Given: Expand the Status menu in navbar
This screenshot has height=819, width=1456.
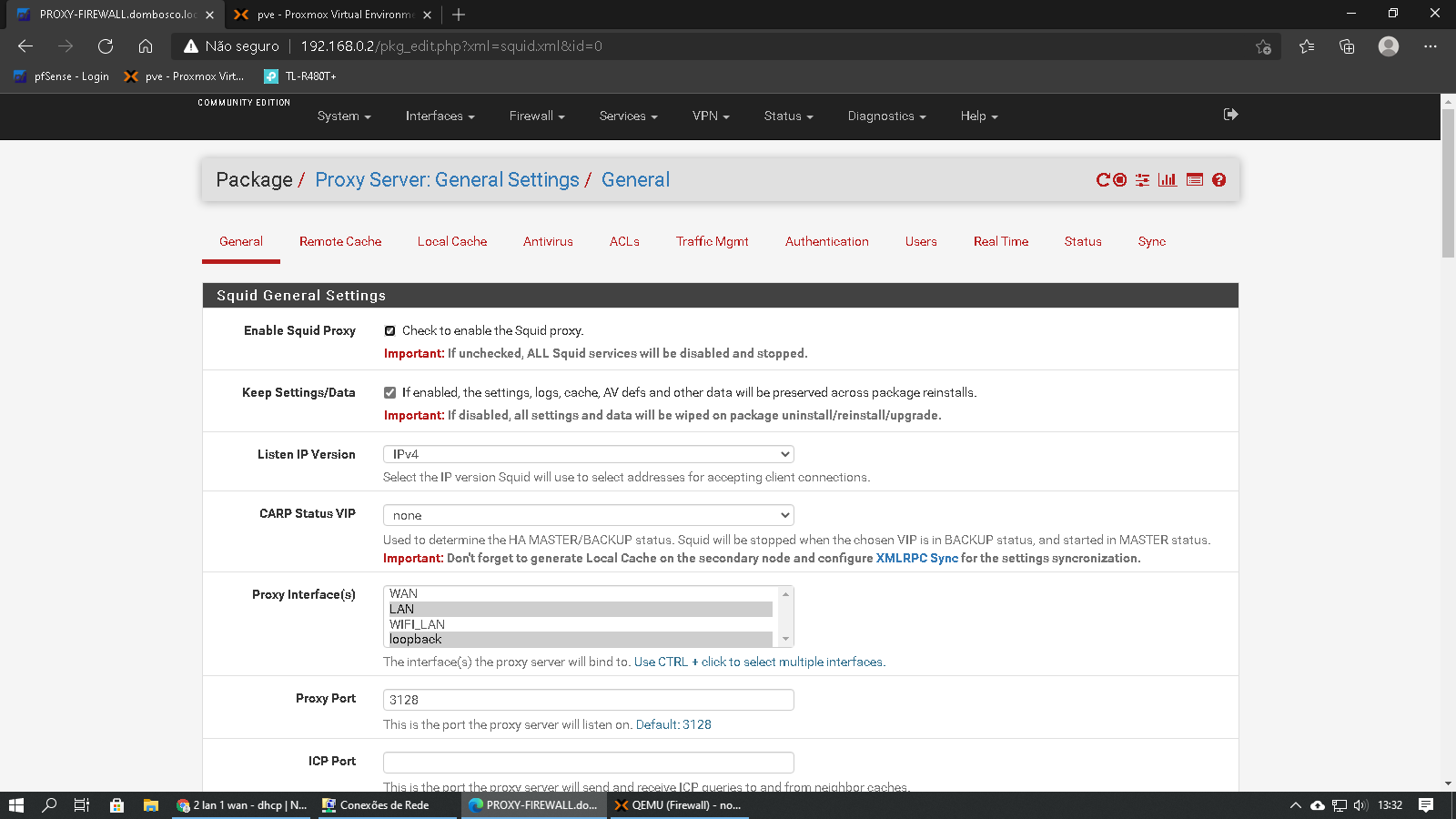Looking at the screenshot, I should pos(788,116).
